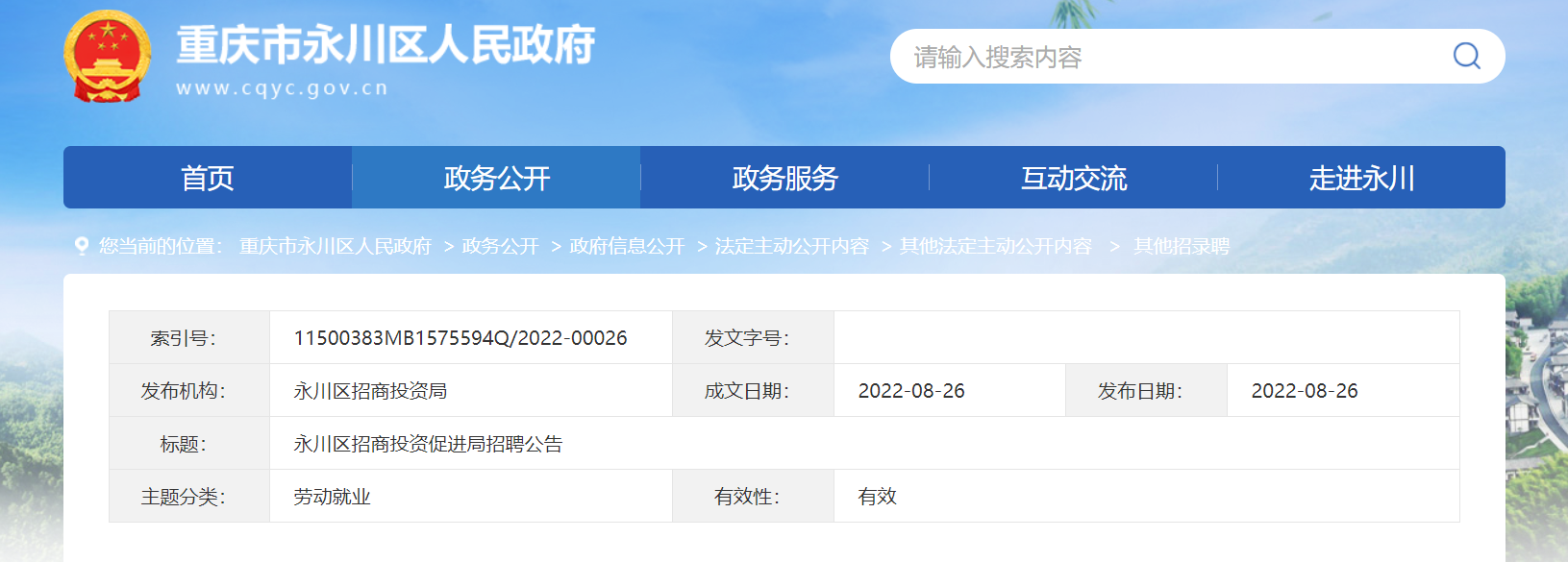This screenshot has height=562, width=1568.
Task: Click the 重庆市永川区人民政府 site title
Action: (386, 45)
